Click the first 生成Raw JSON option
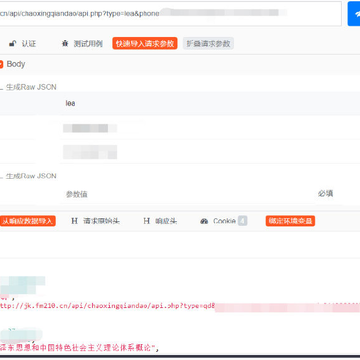Image resolution: width=360 pixels, height=360 pixels. coord(31,87)
